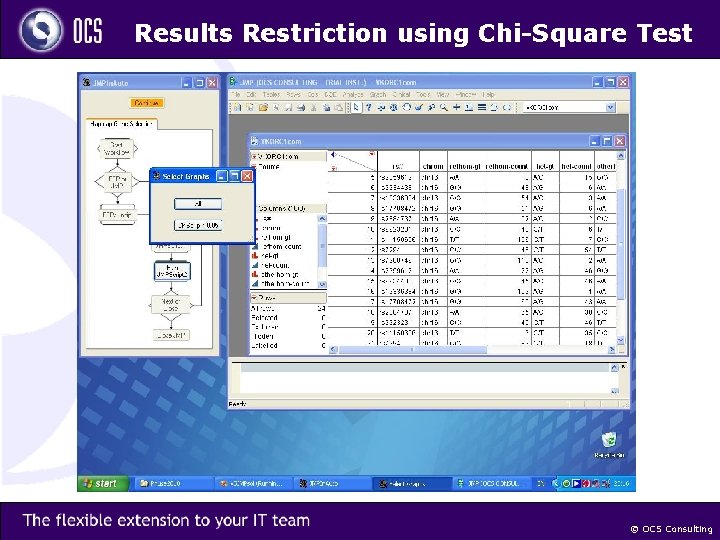Switch to JMP OCS CONSUL taskbar item
Viewport: 720px width, 540px height.
tap(492, 484)
